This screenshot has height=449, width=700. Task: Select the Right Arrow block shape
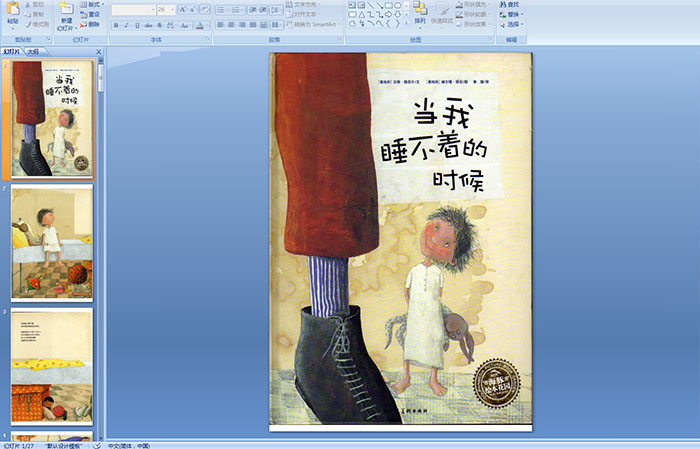(x=388, y=15)
